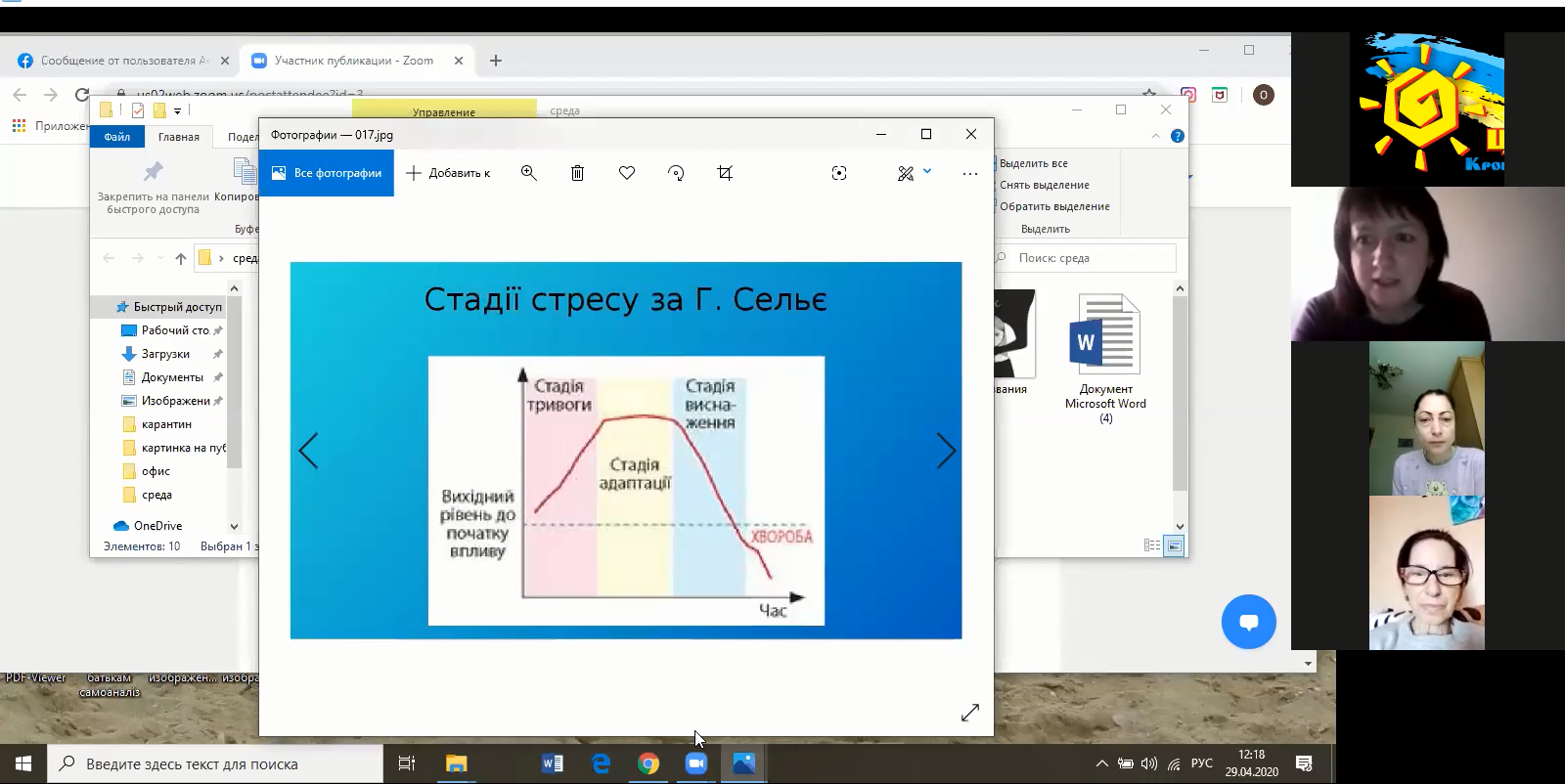Click the zoom magnifier icon in Photos
Screen dimensions: 1565x784
[528, 173]
